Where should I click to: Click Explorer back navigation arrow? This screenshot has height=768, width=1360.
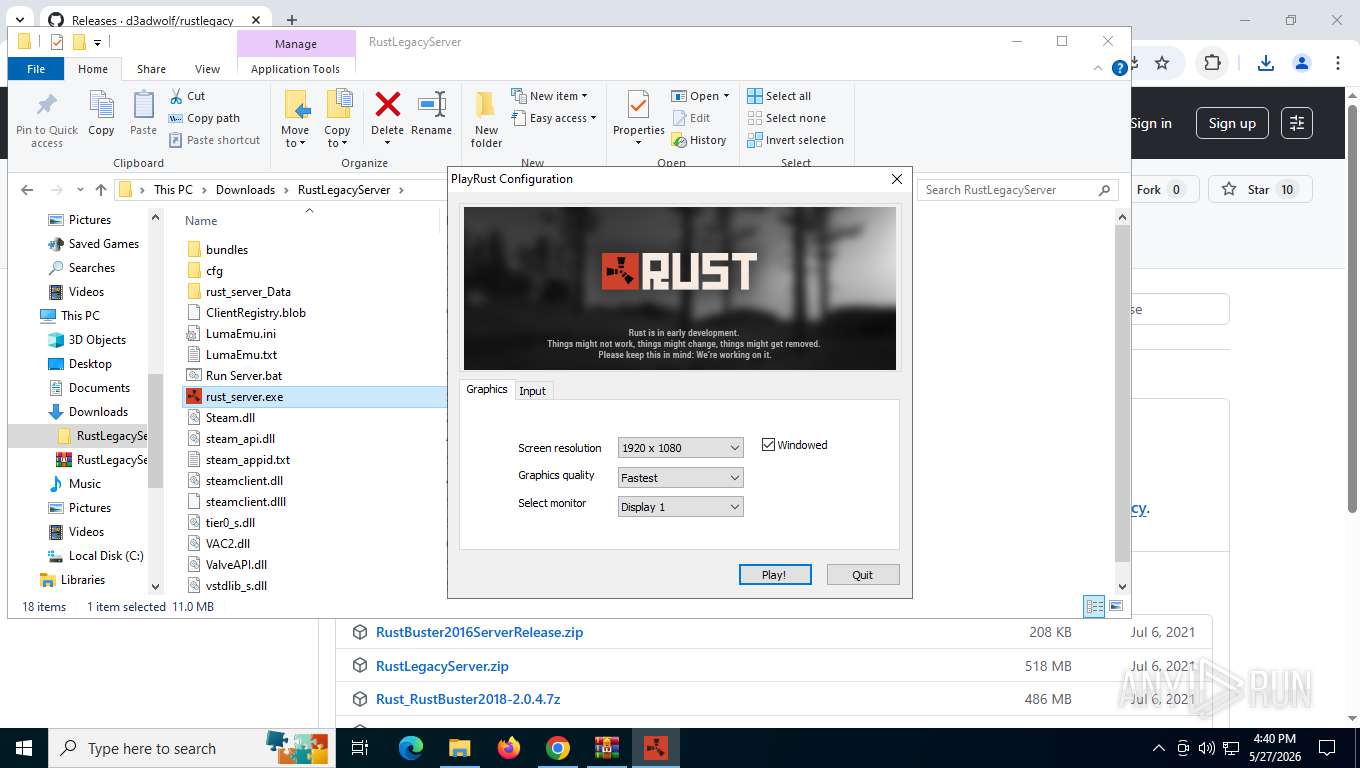click(27, 190)
